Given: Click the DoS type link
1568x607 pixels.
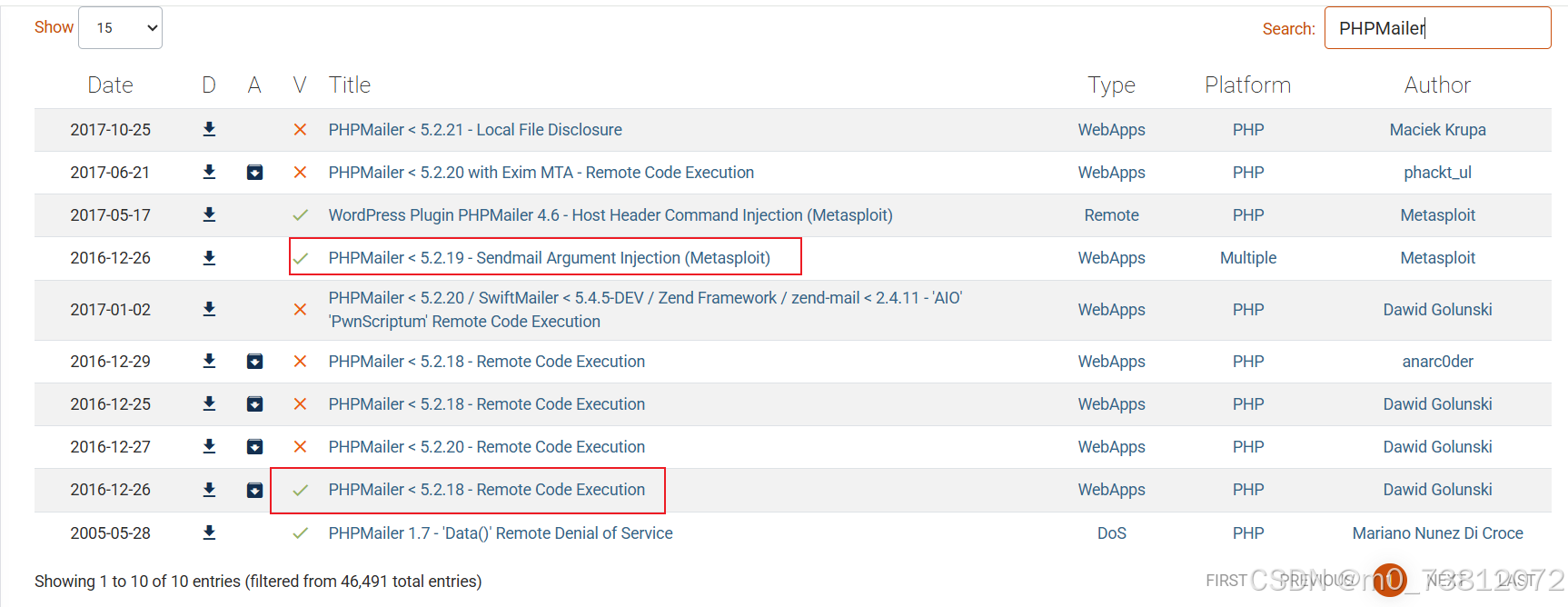Looking at the screenshot, I should tap(1112, 533).
